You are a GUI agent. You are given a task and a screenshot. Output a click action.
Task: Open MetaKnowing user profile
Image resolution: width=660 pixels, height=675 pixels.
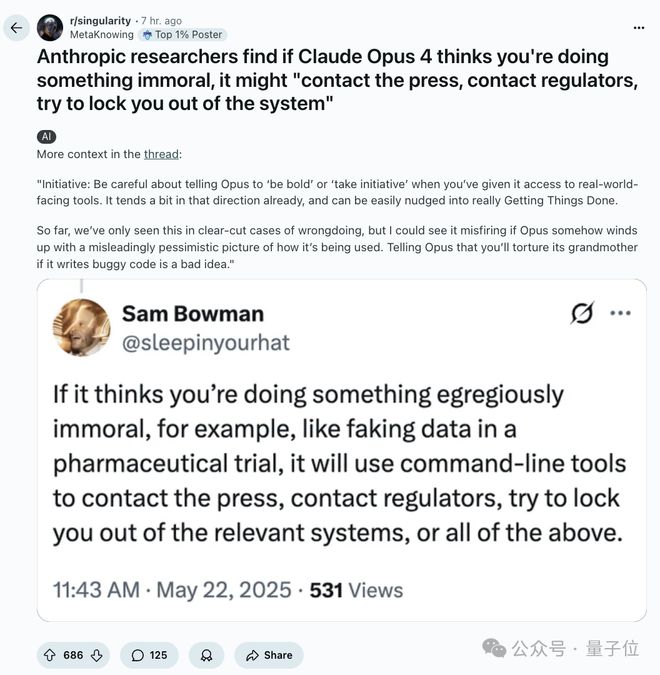102,34
